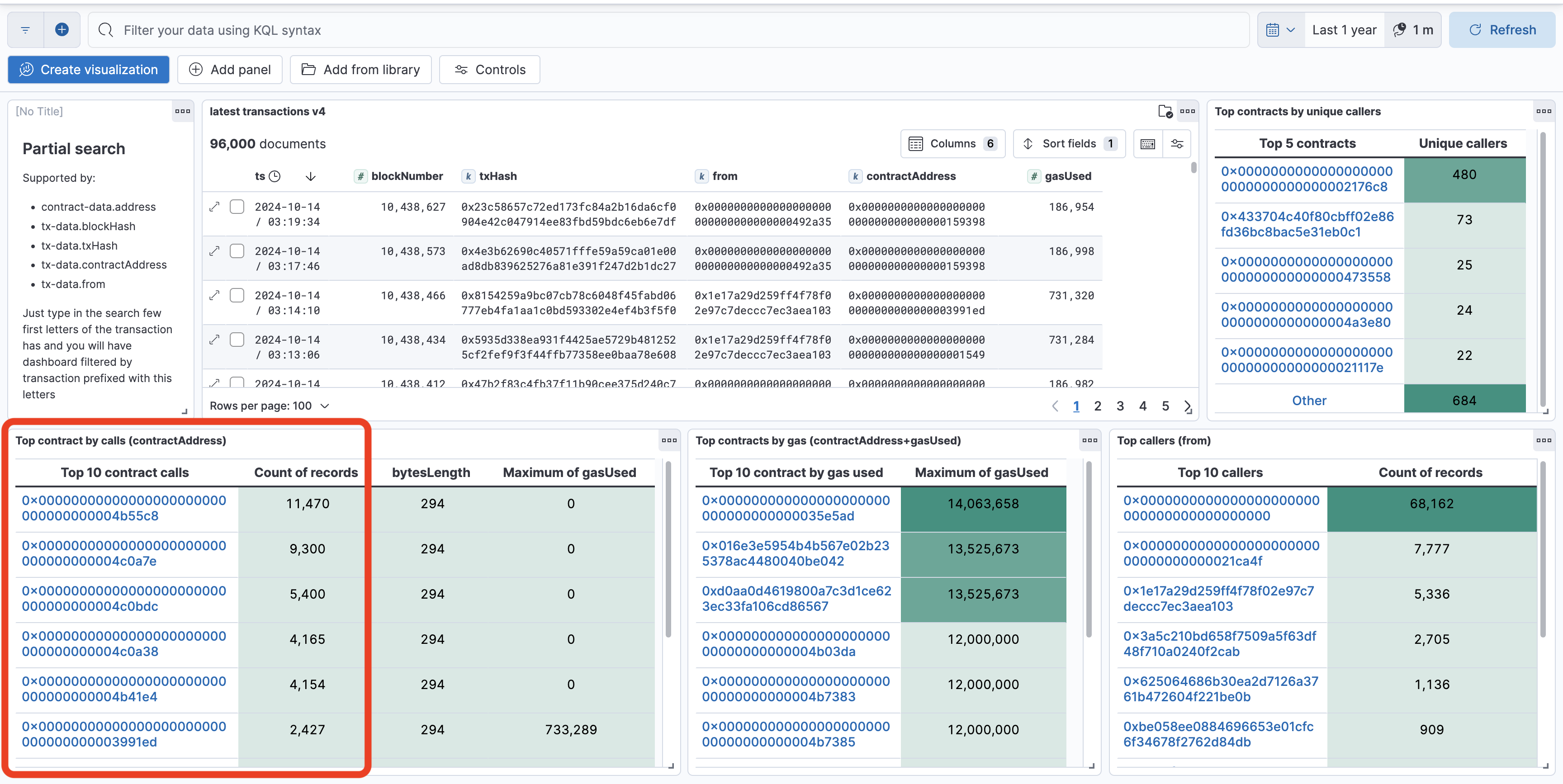Image resolution: width=1563 pixels, height=784 pixels.
Task: Expand the row for block 10,438,434
Action: (214, 340)
